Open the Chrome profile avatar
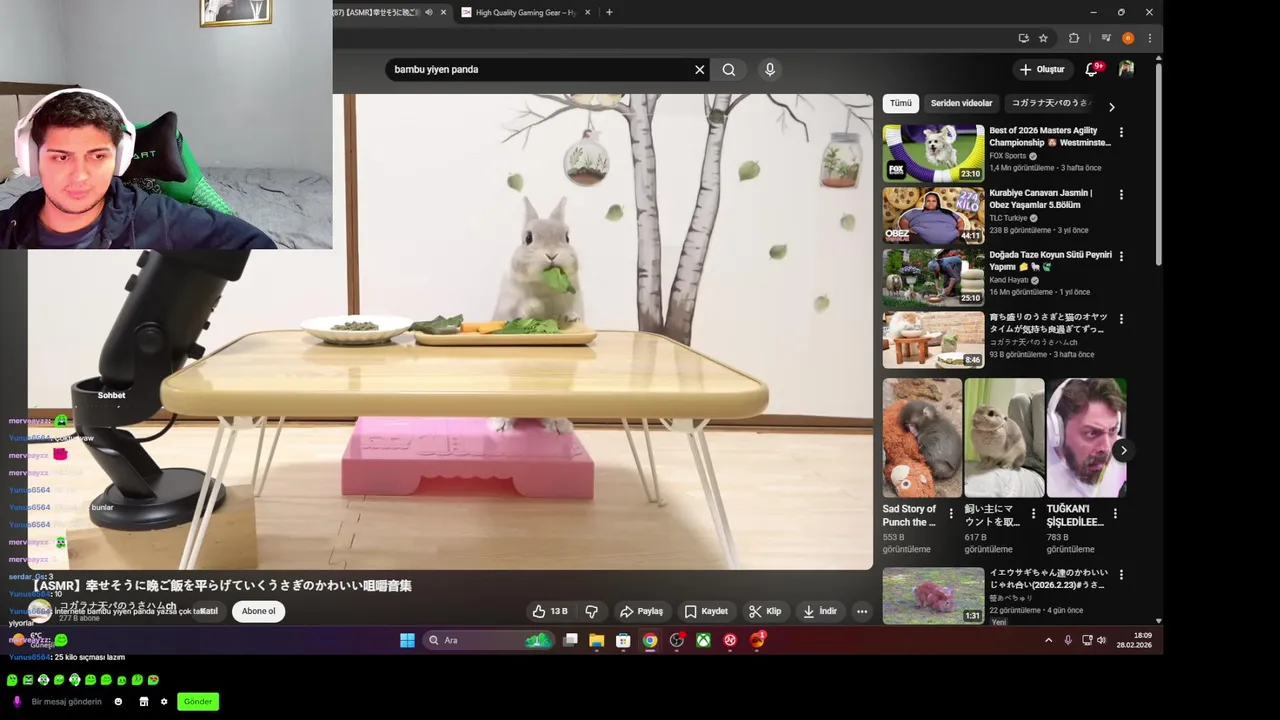This screenshot has width=1280, height=720. (x=1128, y=38)
